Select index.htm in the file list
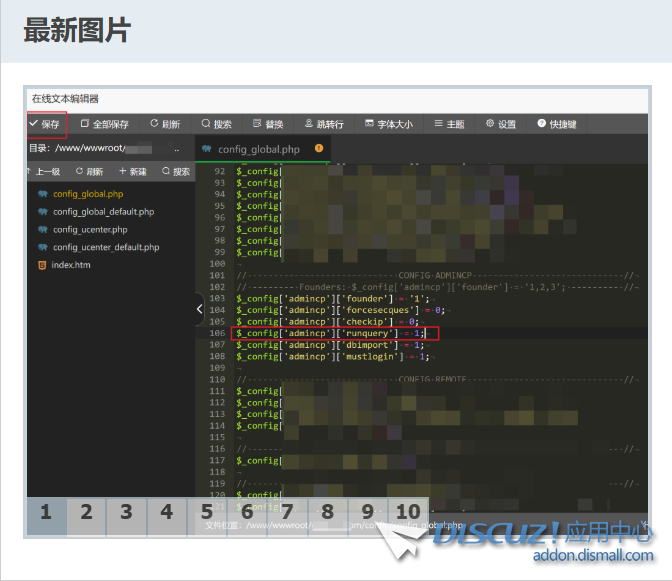 tap(71, 265)
